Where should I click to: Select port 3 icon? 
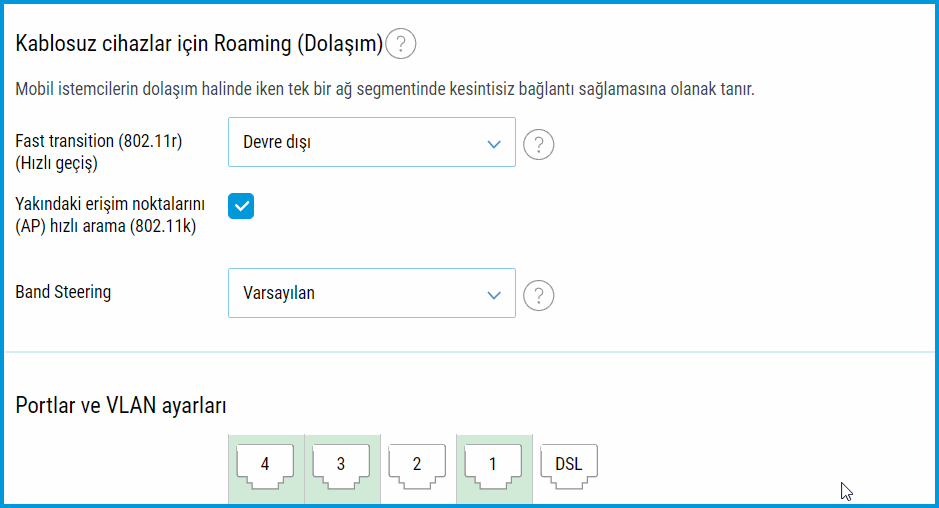coord(341,464)
